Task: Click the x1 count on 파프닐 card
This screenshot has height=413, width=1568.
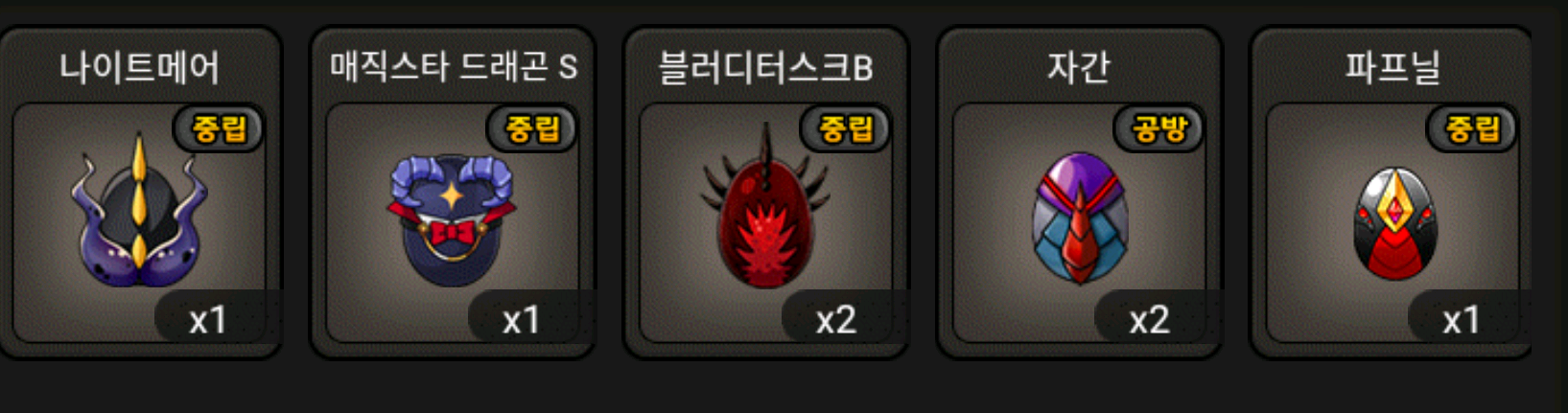Action: (1462, 319)
